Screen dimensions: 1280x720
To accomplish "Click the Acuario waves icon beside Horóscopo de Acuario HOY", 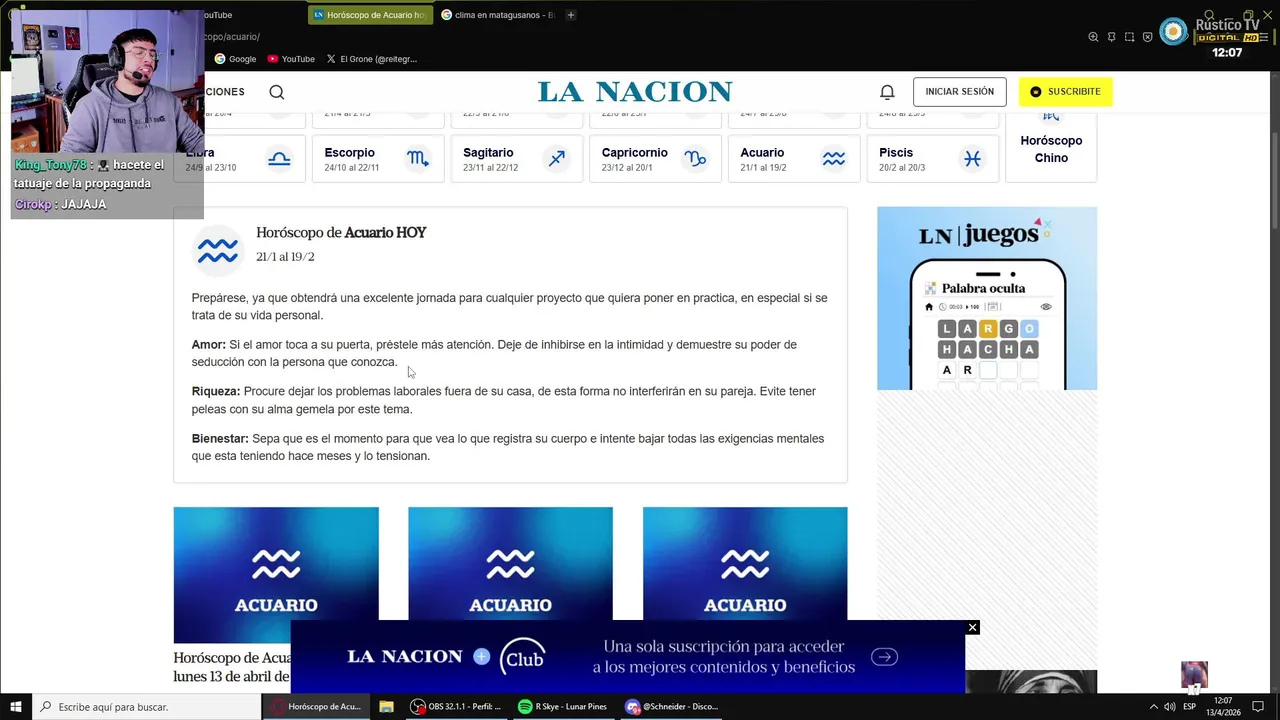I will tap(218, 251).
